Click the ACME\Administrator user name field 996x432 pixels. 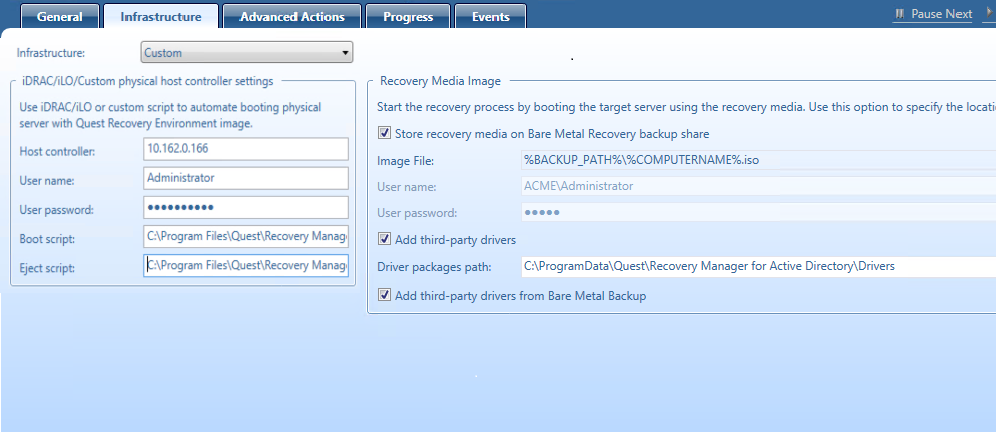click(x=757, y=186)
